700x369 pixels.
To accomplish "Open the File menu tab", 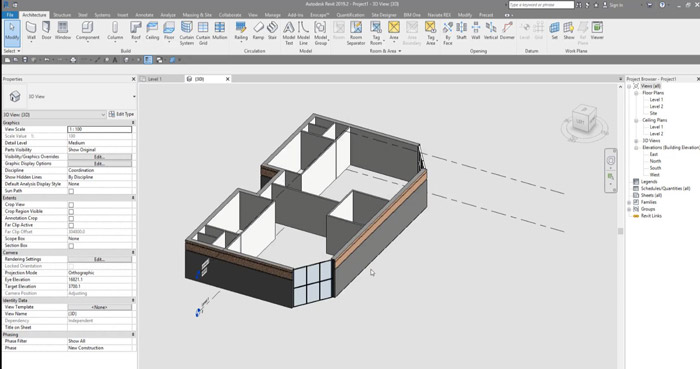I will (10, 15).
